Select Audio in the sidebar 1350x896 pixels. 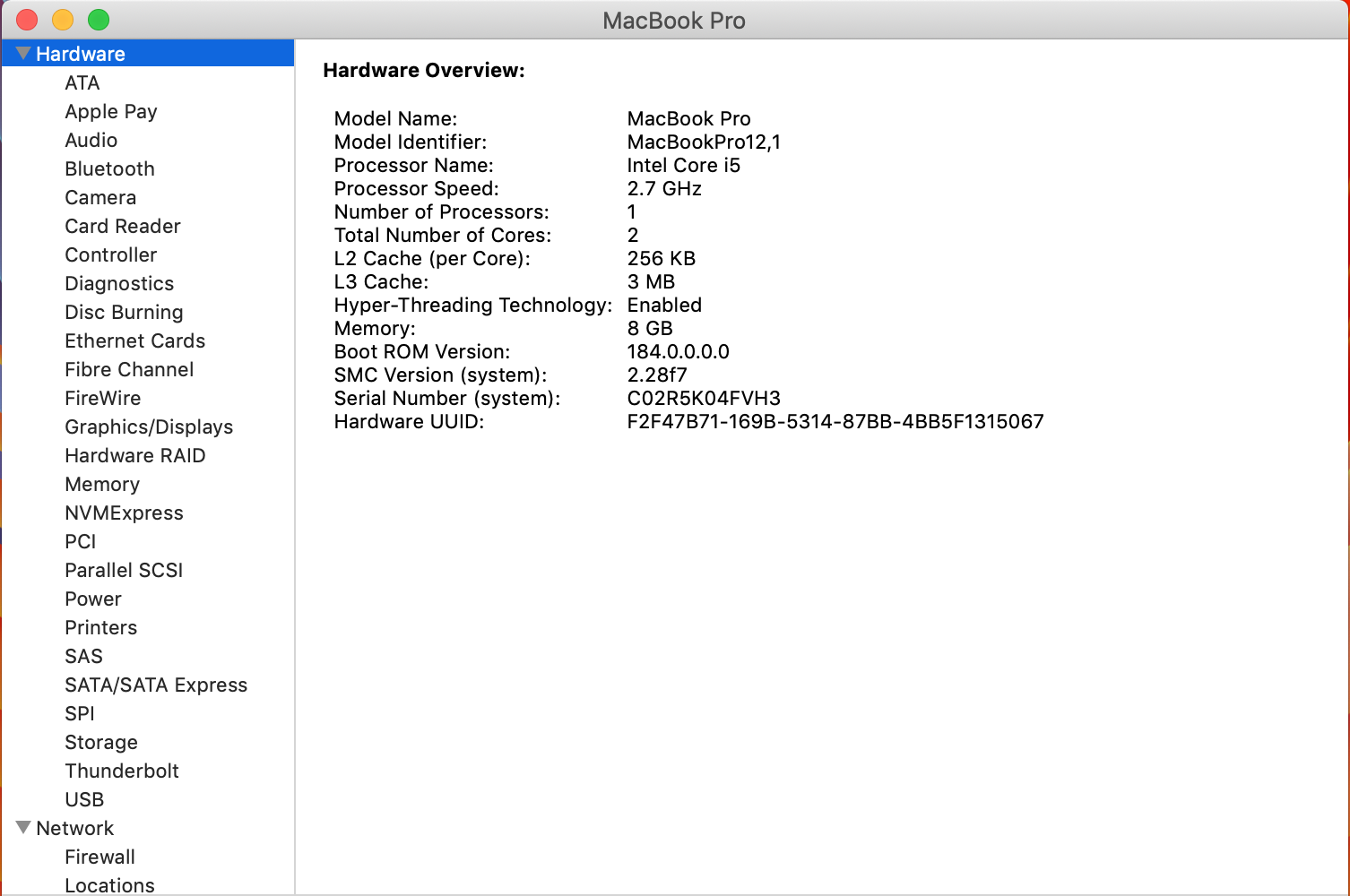pyautogui.click(x=91, y=140)
